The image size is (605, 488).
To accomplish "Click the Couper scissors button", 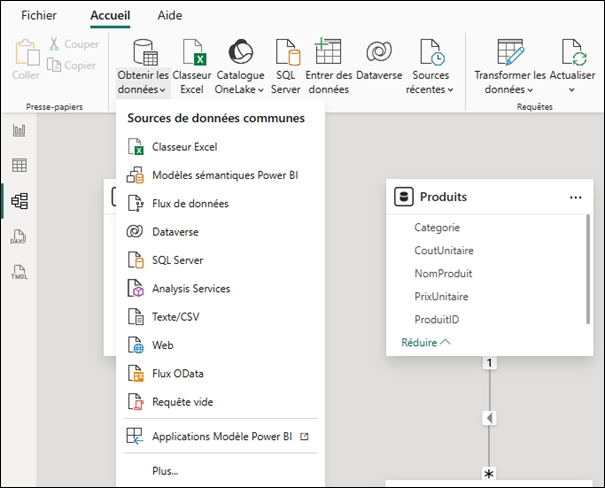I will 74,44.
